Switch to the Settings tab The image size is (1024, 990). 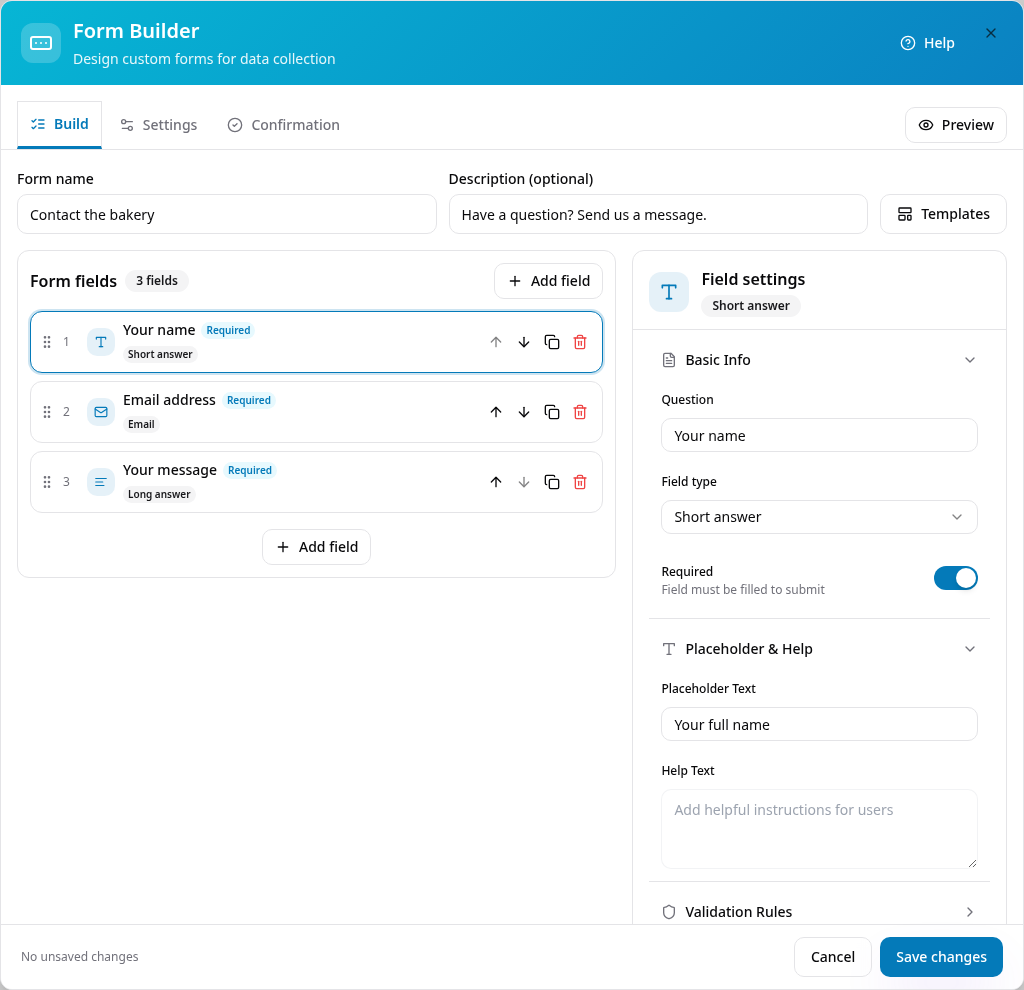click(159, 125)
